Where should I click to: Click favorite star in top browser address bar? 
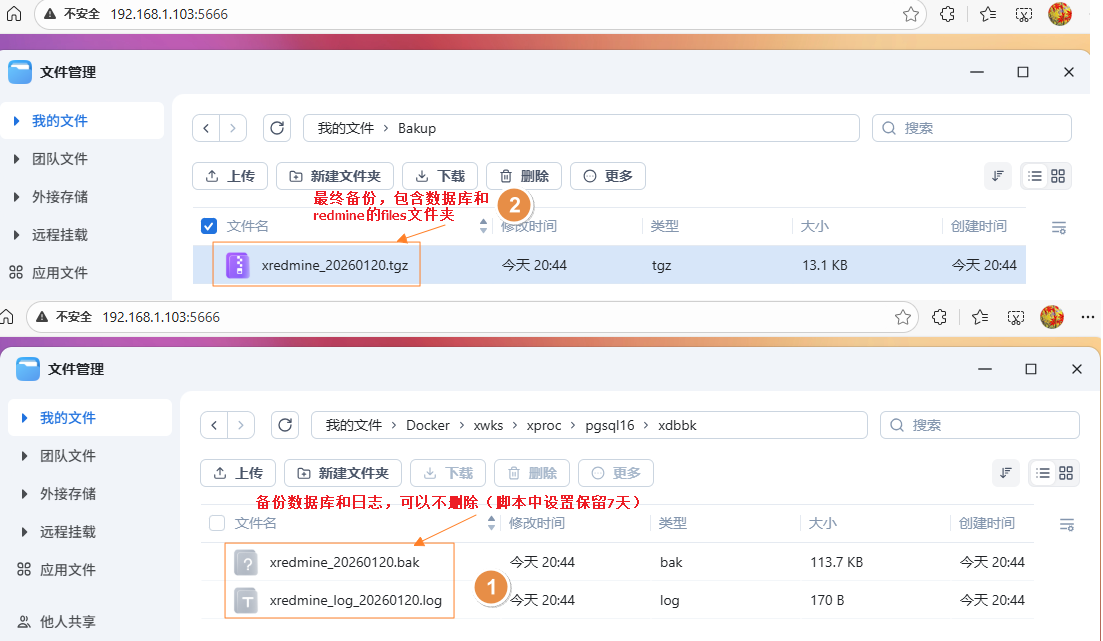[911, 14]
